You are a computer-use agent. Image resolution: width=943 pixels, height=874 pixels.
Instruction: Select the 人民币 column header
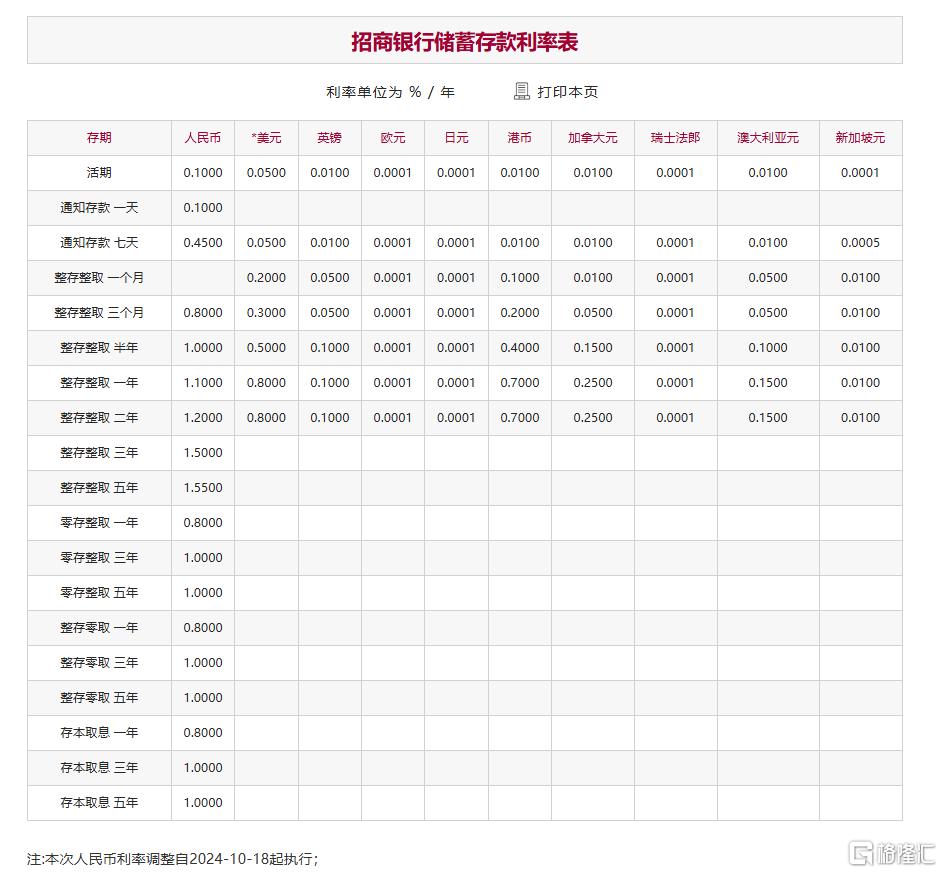click(x=202, y=138)
